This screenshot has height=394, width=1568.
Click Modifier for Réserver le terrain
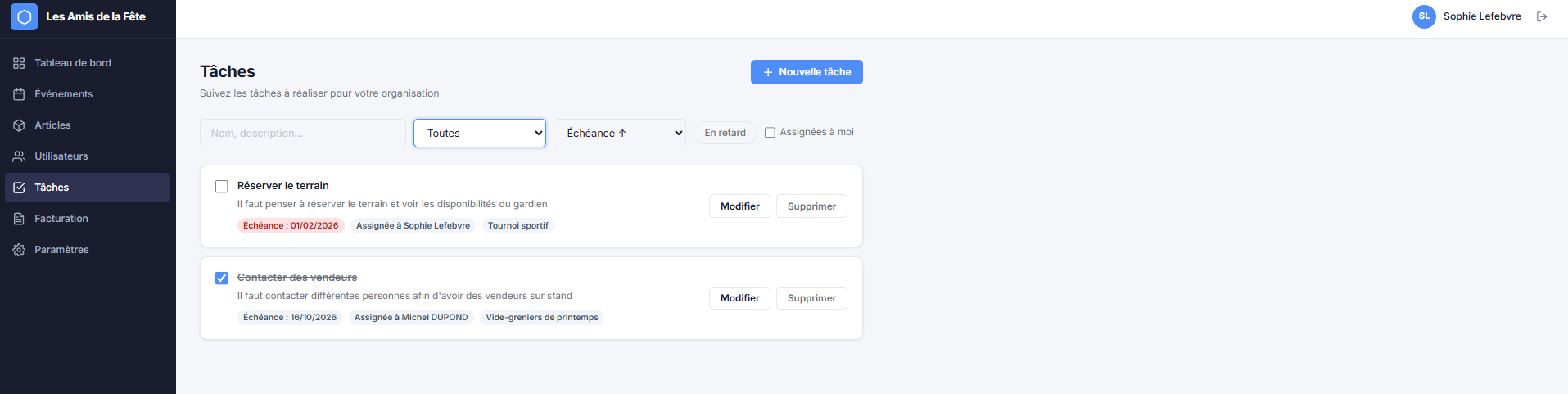click(739, 206)
